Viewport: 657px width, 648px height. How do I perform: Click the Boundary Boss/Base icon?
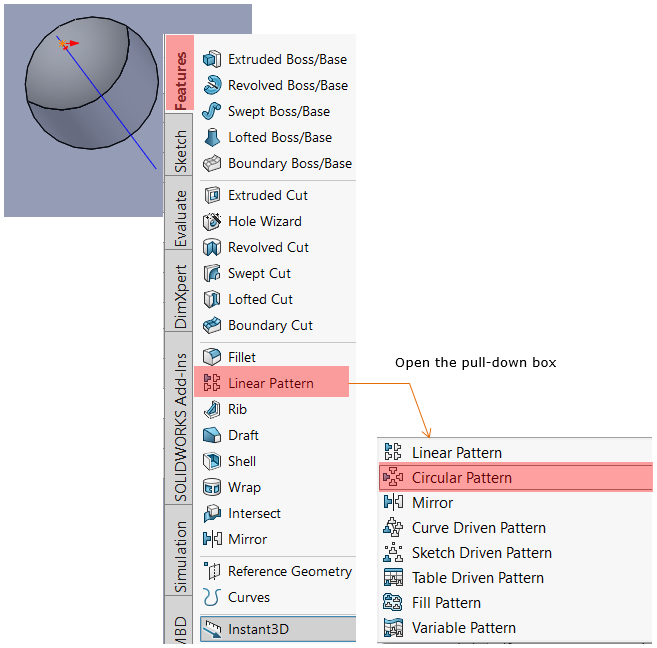pos(212,163)
